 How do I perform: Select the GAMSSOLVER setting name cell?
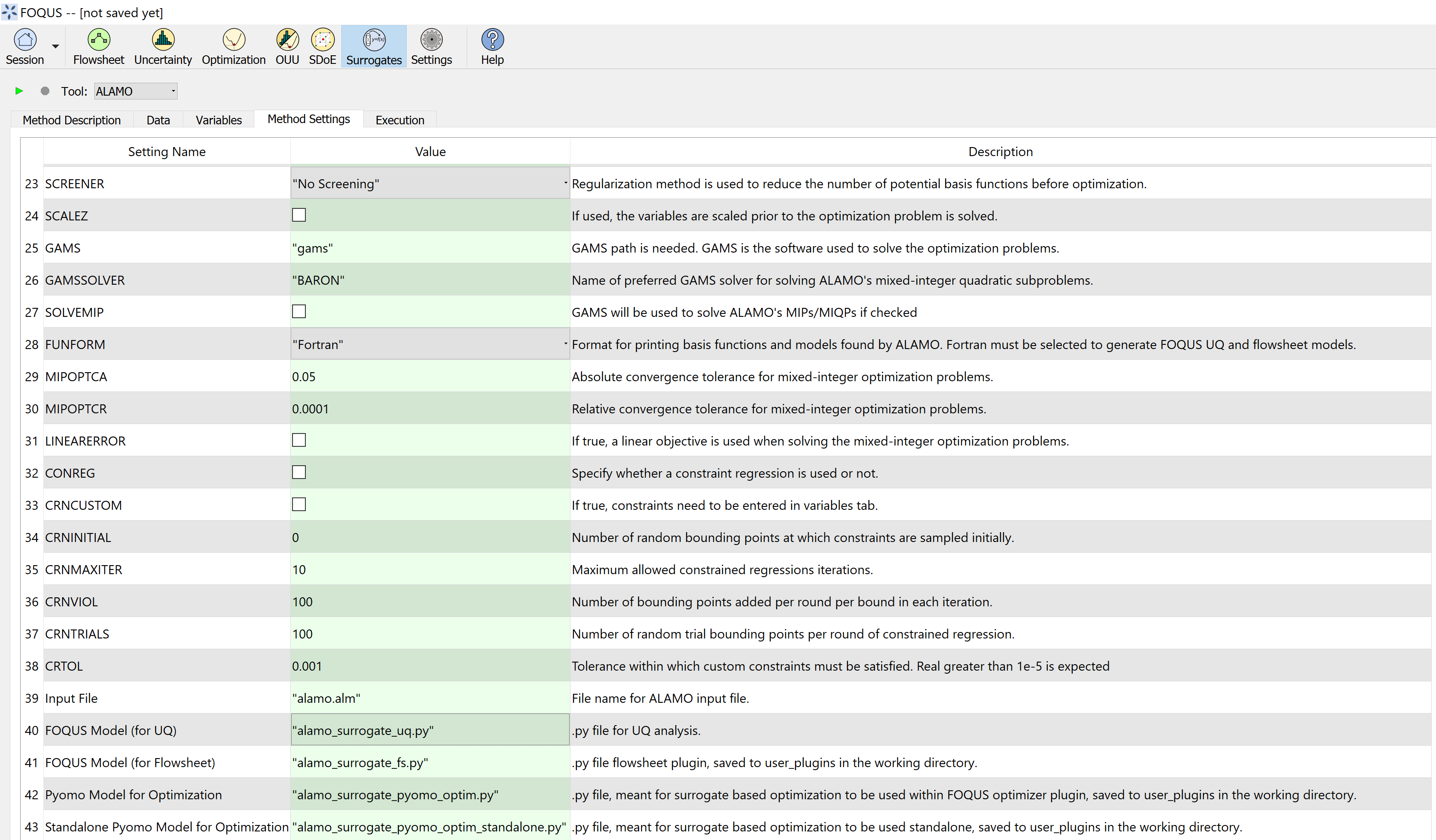click(166, 280)
